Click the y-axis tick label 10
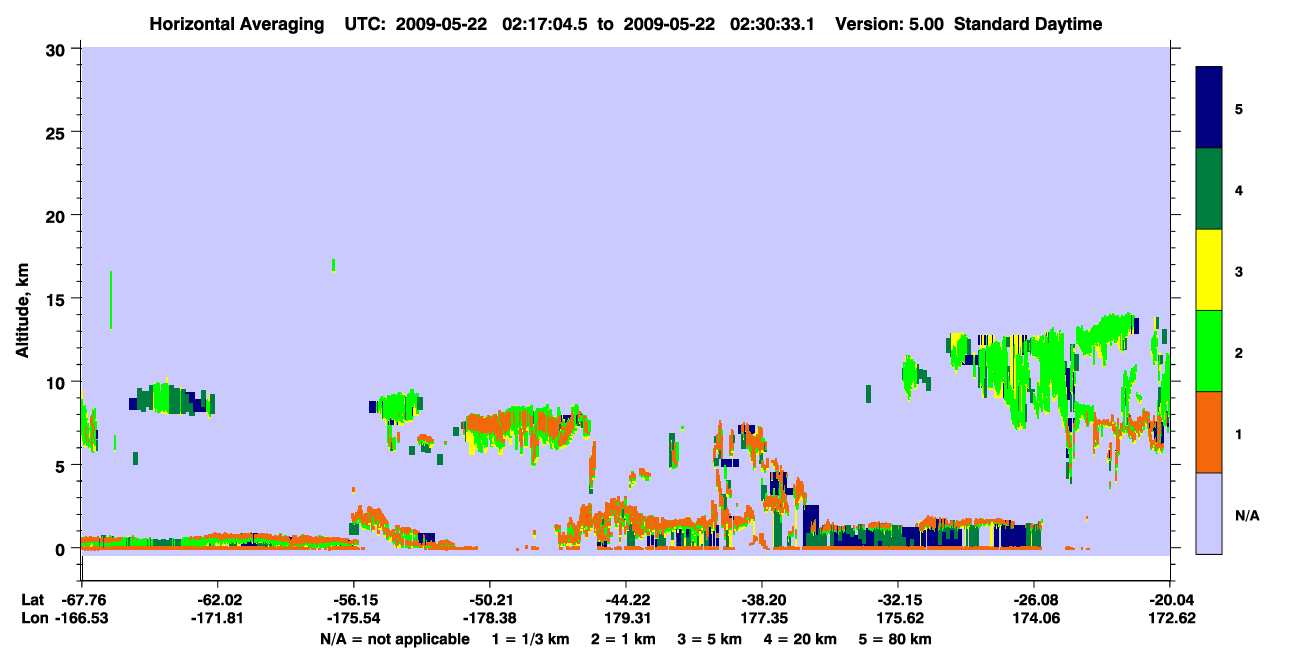This screenshot has height=667, width=1300. pyautogui.click(x=58, y=382)
